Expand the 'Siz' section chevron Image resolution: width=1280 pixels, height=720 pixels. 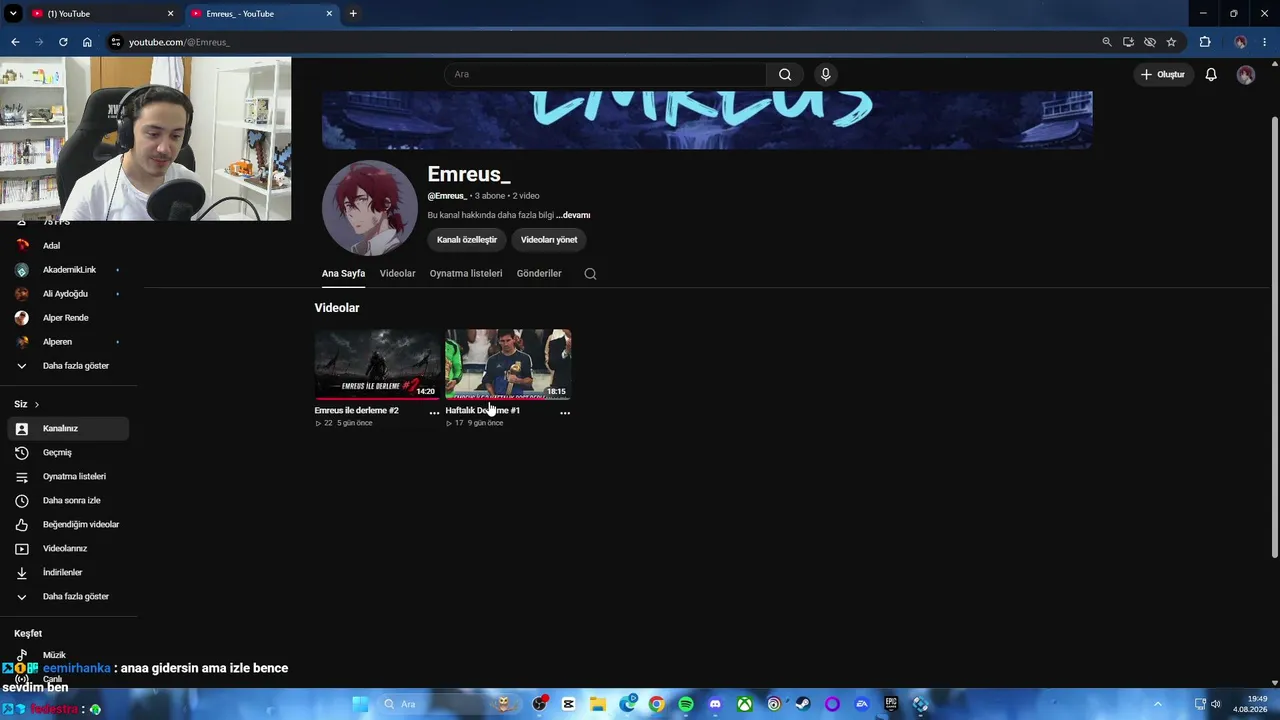(37, 404)
